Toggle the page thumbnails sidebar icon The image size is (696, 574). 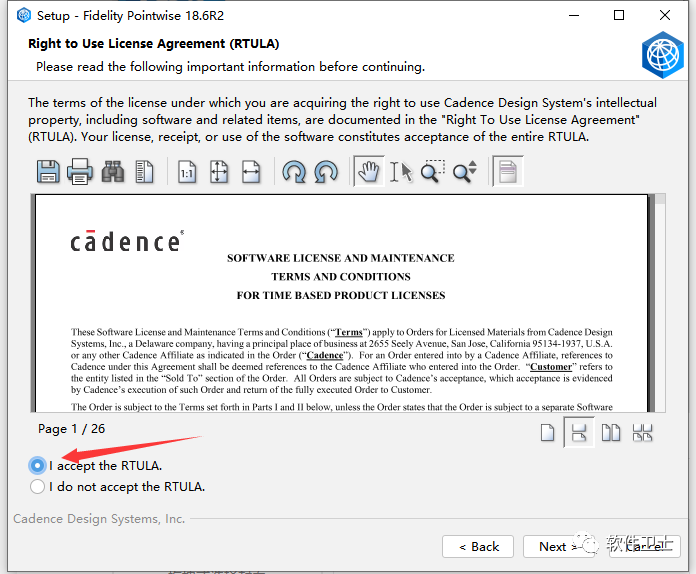tap(144, 171)
